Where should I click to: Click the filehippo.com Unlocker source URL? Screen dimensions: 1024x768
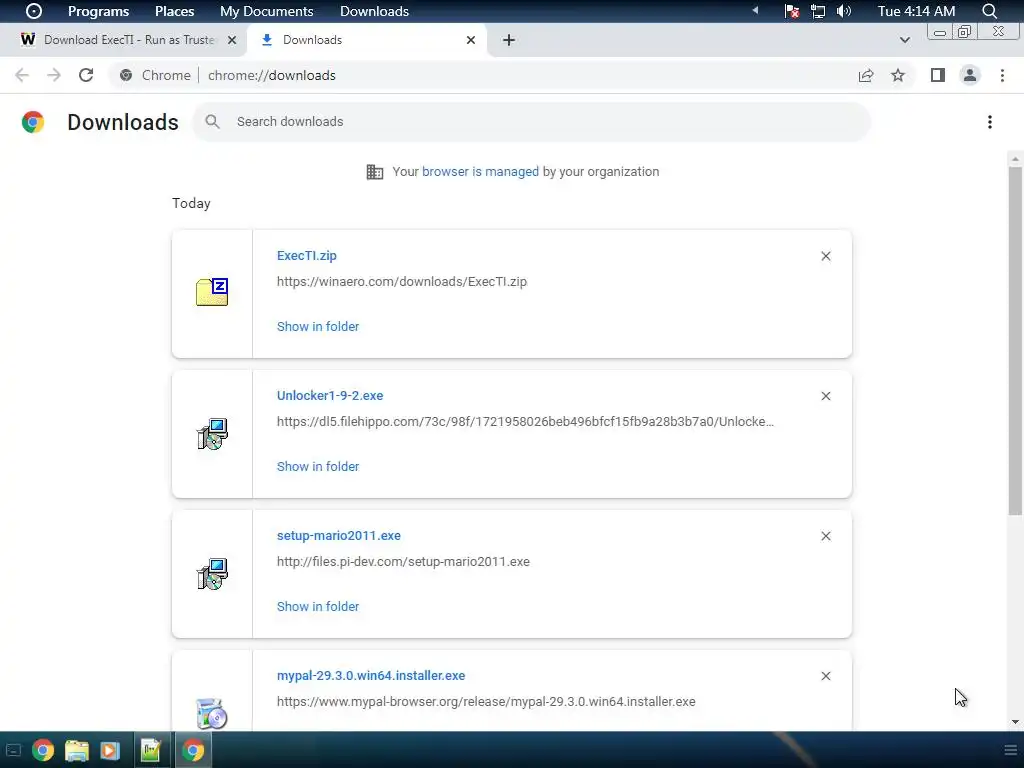tap(525, 422)
